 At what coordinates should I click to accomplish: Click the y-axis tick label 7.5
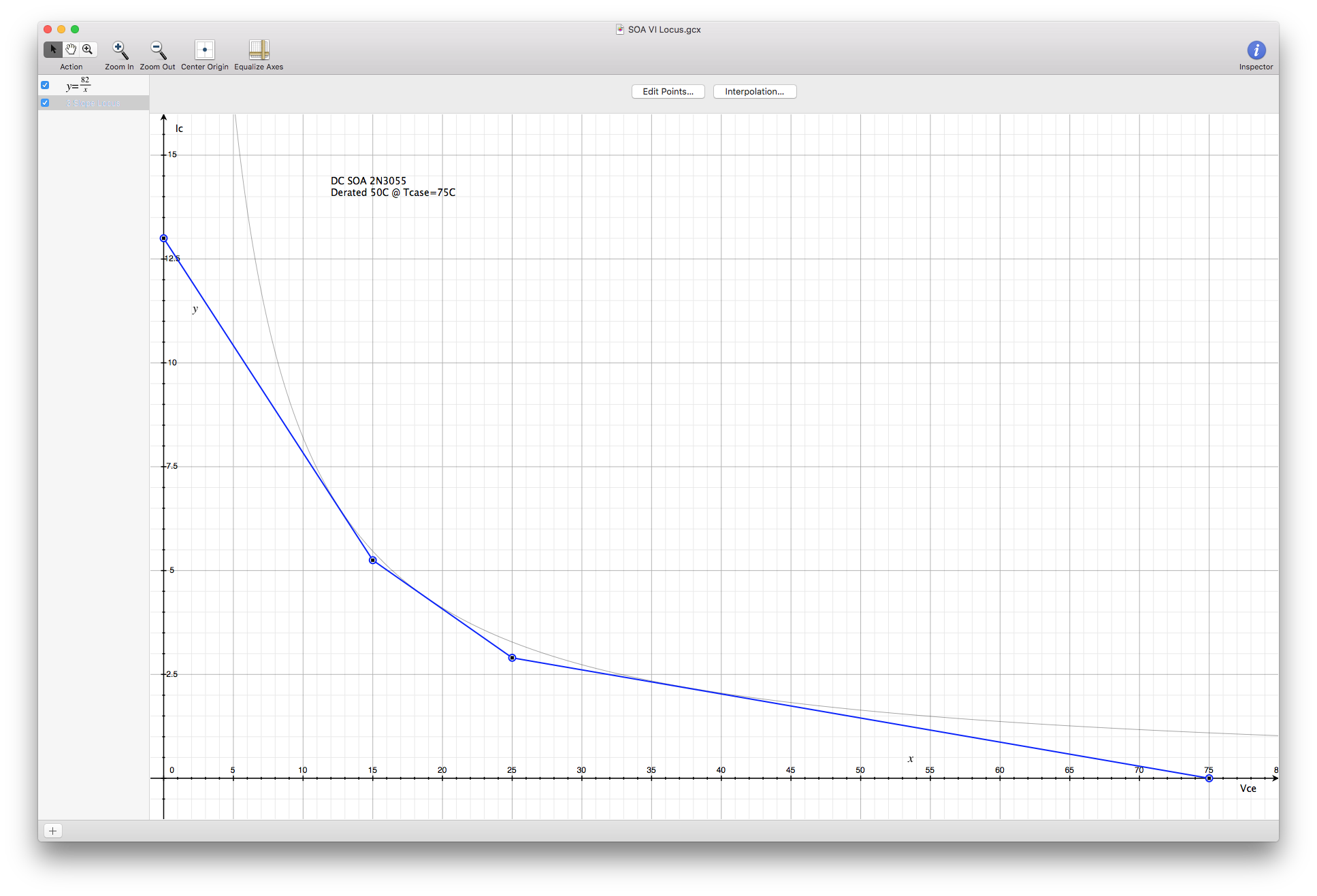click(x=172, y=466)
